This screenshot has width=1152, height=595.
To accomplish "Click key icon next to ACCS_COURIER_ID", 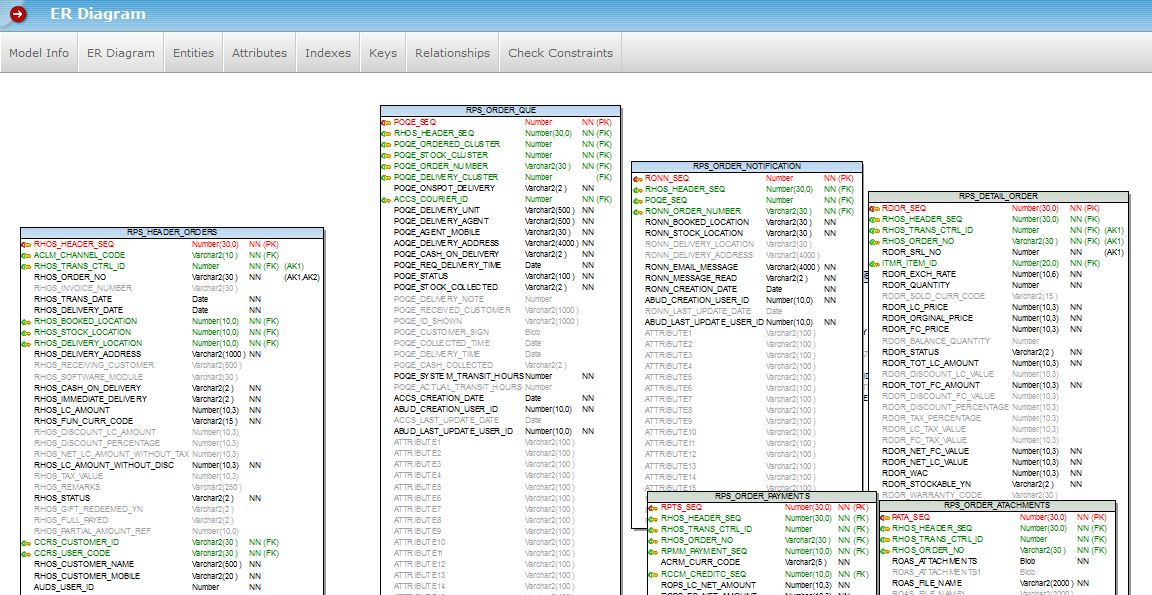I will tap(386, 199).
